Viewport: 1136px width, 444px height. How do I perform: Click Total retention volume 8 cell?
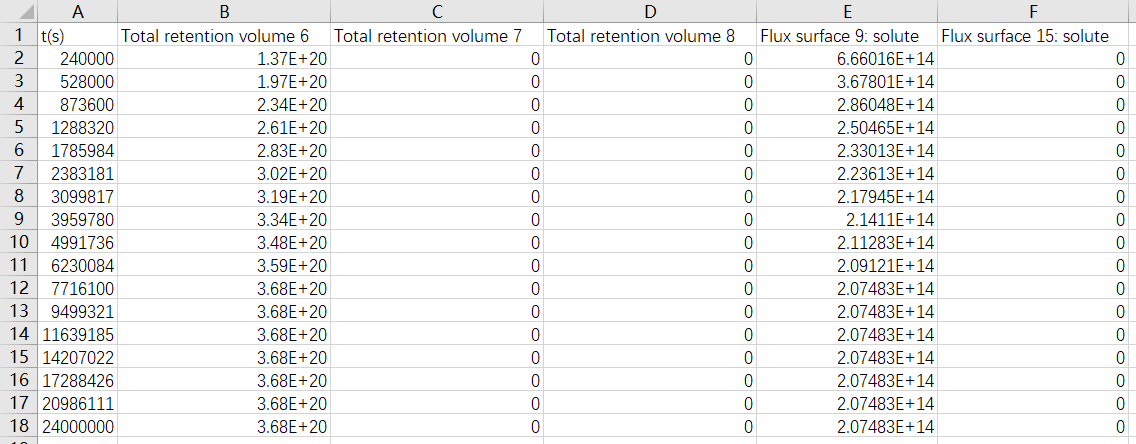click(x=650, y=36)
